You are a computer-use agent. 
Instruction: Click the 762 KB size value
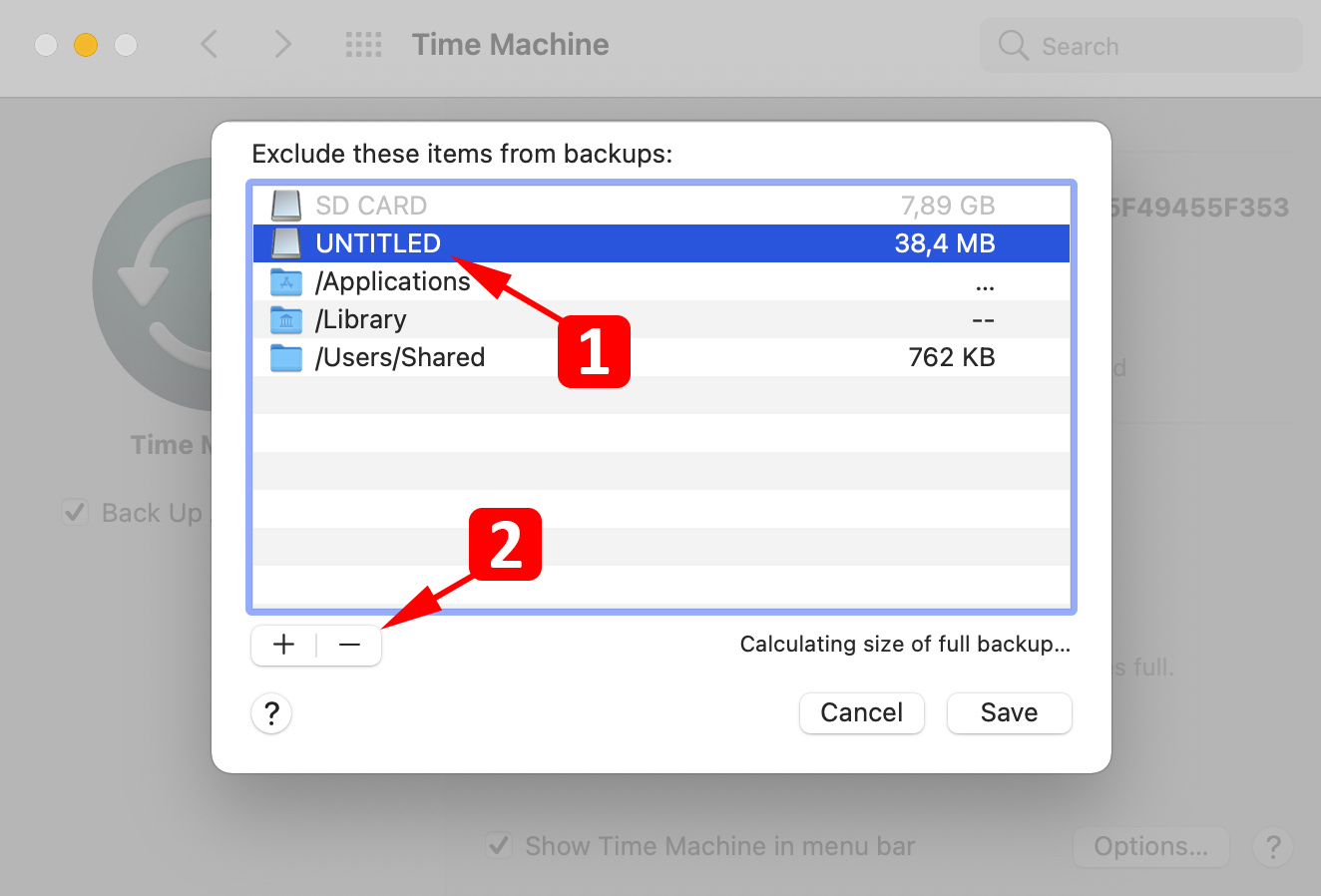(952, 358)
